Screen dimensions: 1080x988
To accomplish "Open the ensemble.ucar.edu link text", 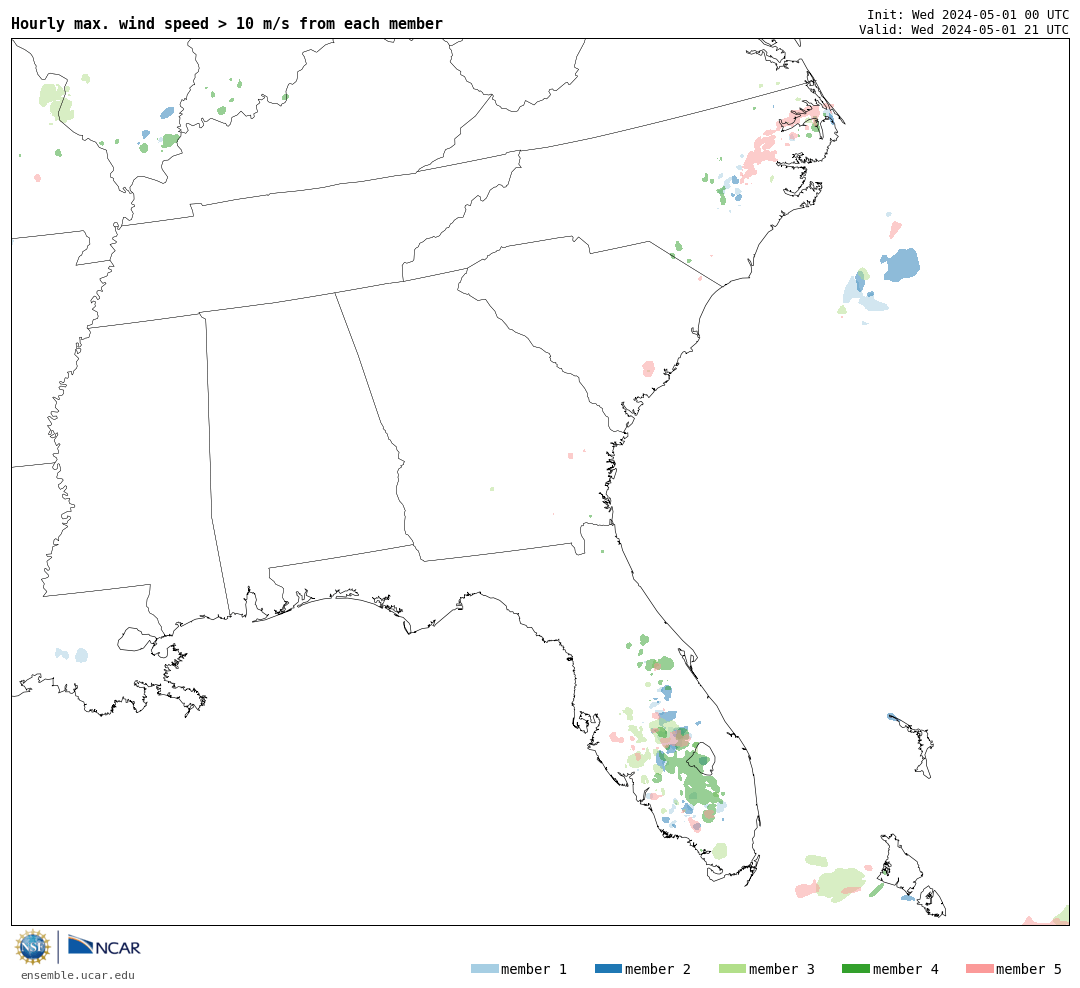I will 78,975.
